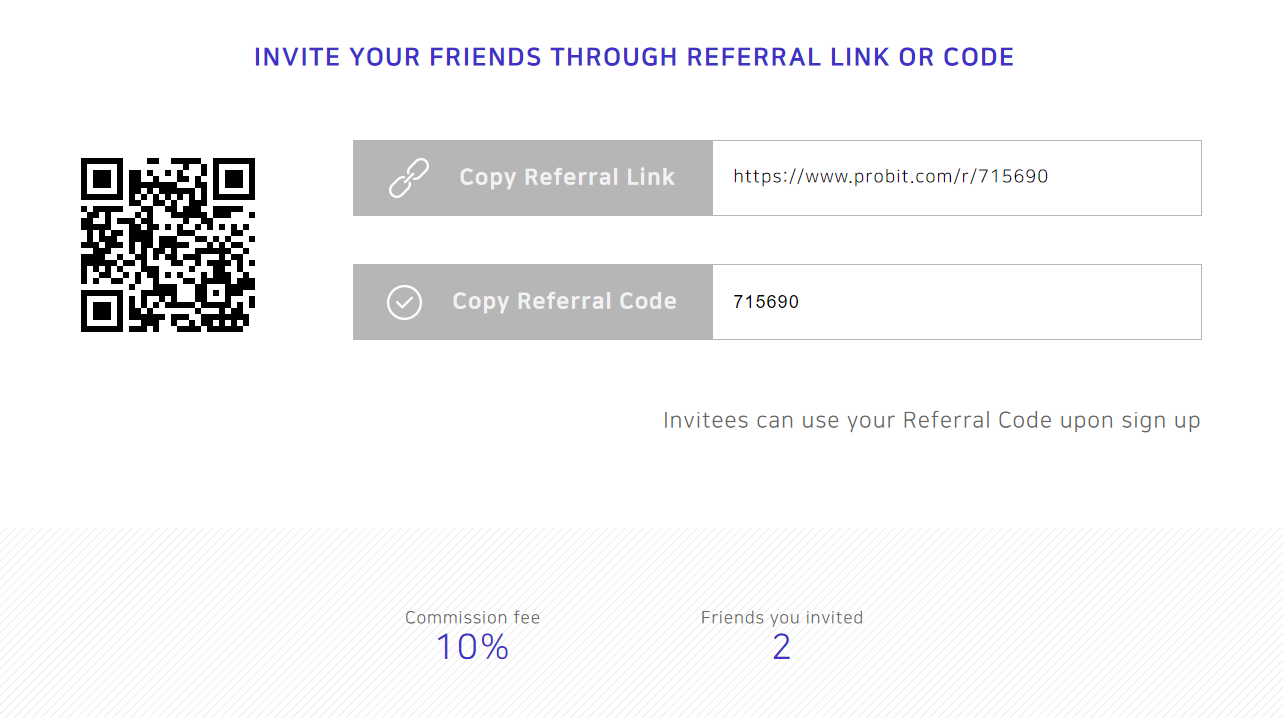Click the Copy Referral Code button label
This screenshot has height=718, width=1283.
click(564, 301)
